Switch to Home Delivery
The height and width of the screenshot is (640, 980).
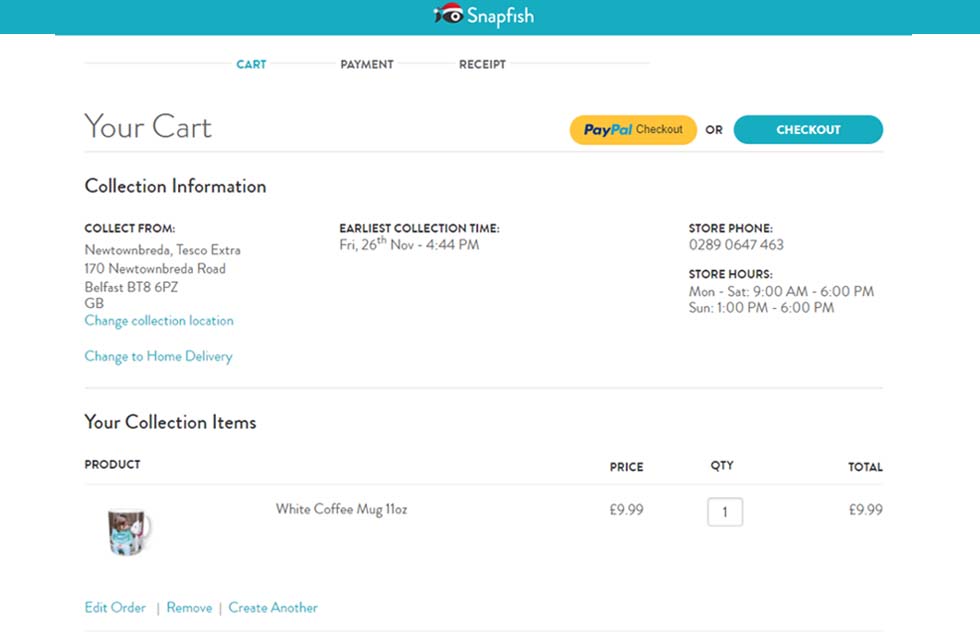[x=158, y=356]
